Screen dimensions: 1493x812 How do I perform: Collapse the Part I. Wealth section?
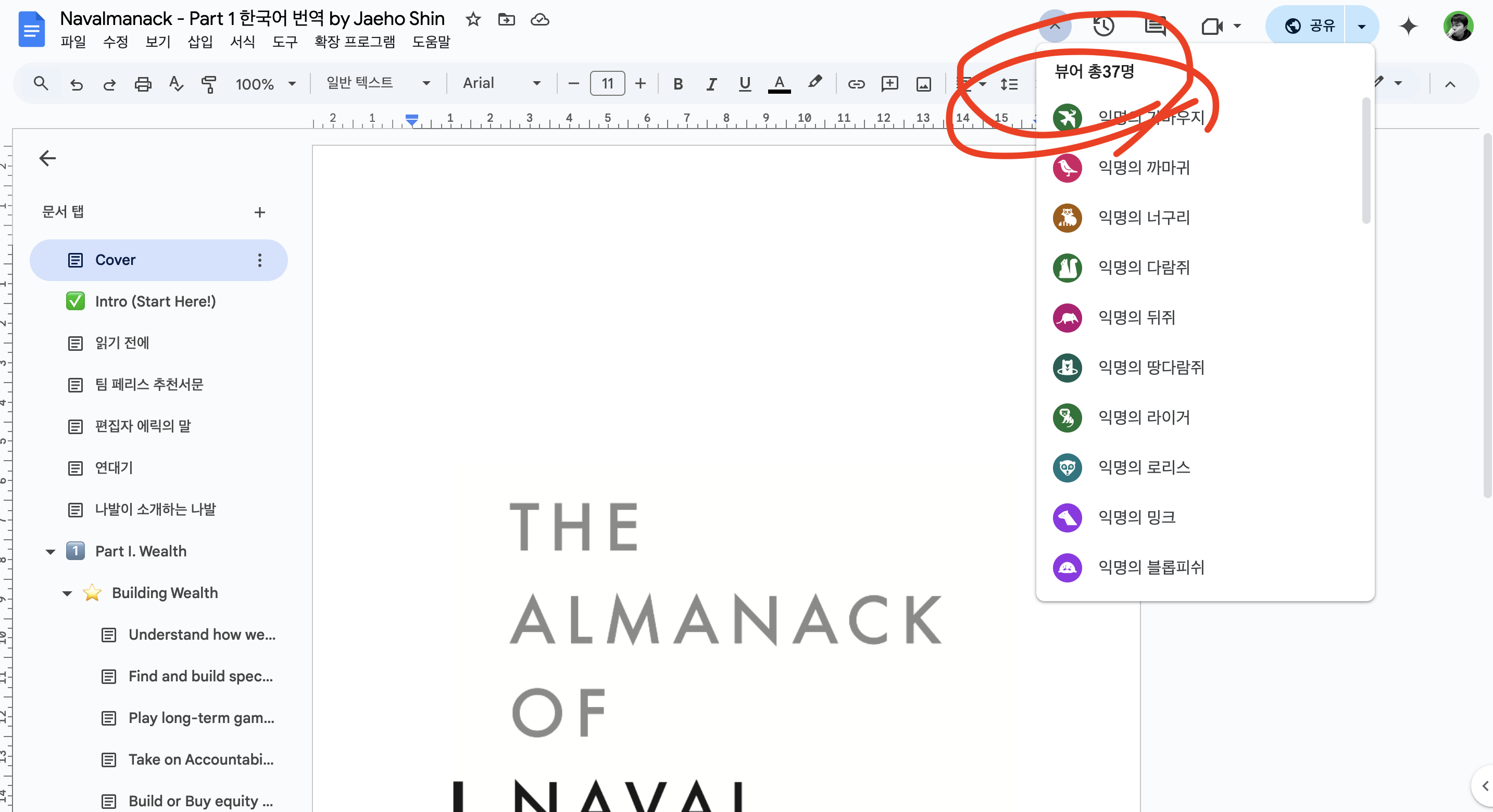pyautogui.click(x=51, y=552)
